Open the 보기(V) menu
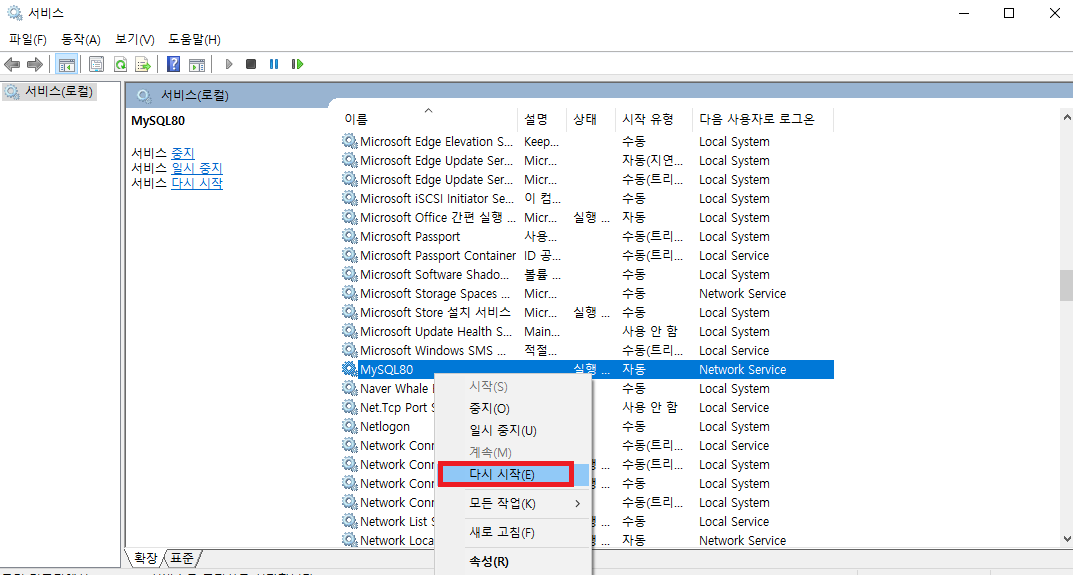 (135, 40)
